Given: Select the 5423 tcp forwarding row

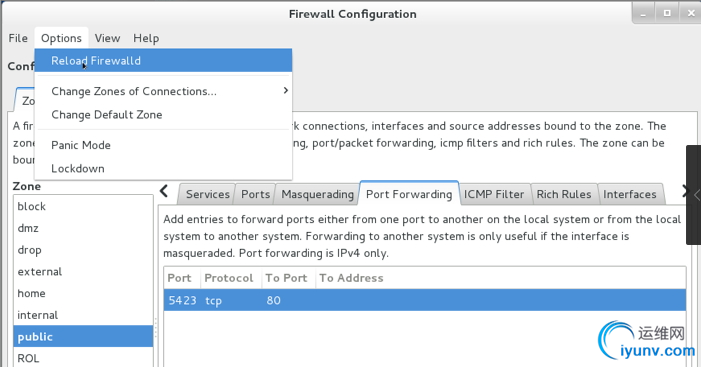Looking at the screenshot, I should tap(425, 300).
